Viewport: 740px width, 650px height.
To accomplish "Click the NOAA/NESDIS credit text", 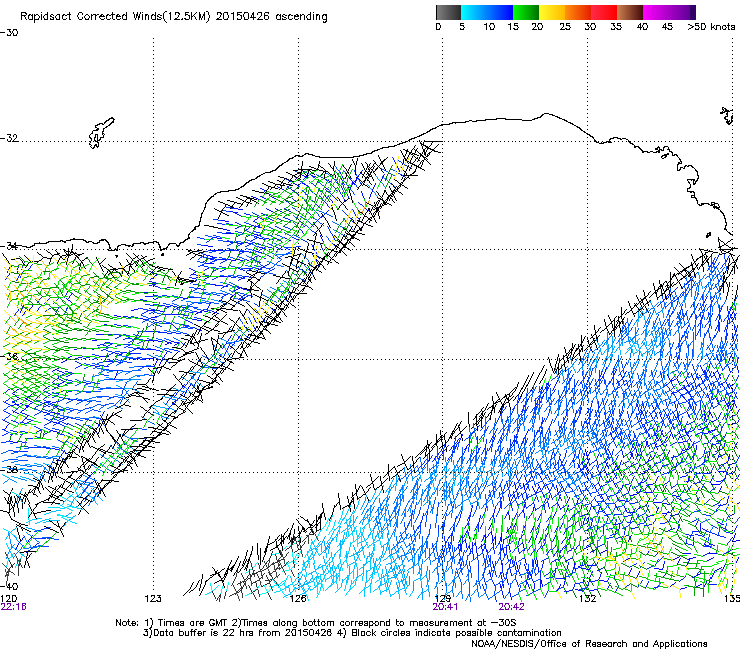I will (x=589, y=644).
